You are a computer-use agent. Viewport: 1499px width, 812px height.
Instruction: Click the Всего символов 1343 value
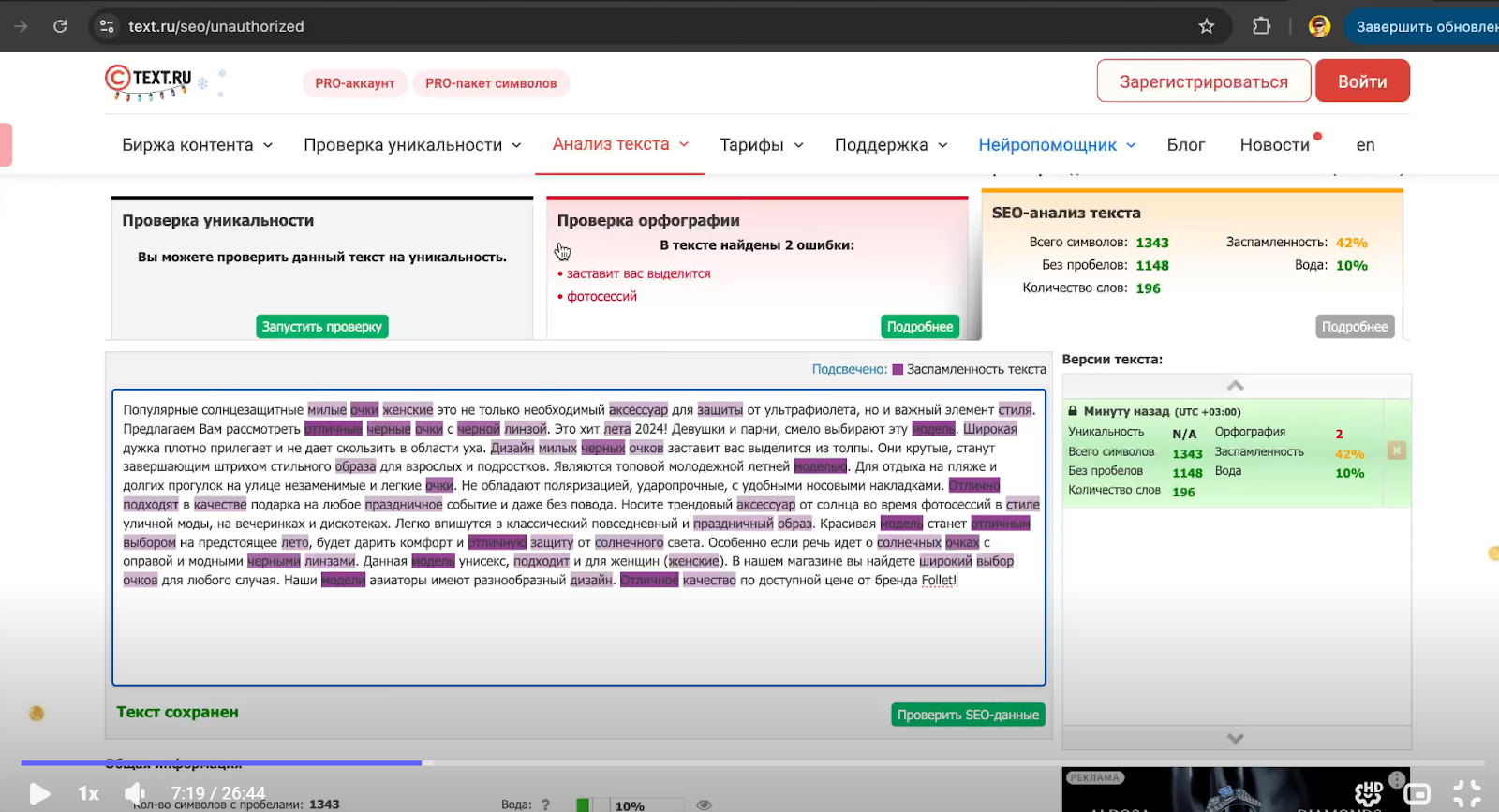(1152, 243)
